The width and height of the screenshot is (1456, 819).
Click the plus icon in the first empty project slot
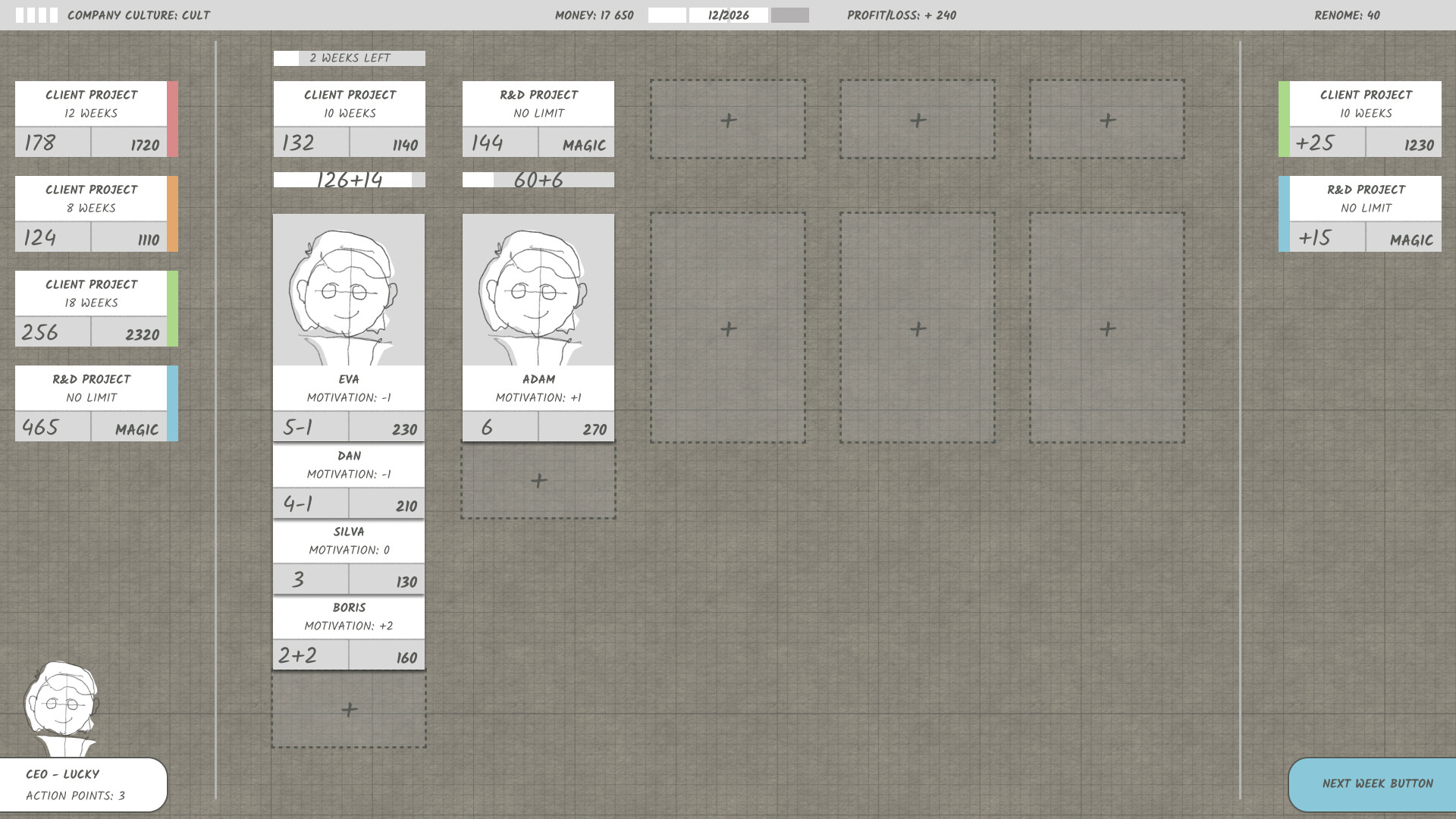click(x=727, y=119)
